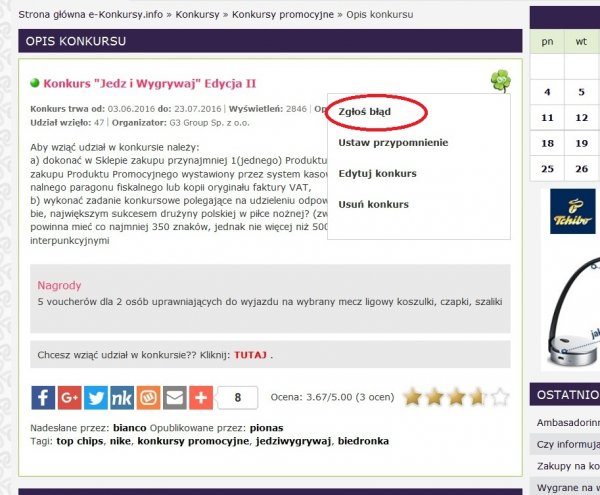Open the 'TUTAJ' contest link

pos(250,355)
